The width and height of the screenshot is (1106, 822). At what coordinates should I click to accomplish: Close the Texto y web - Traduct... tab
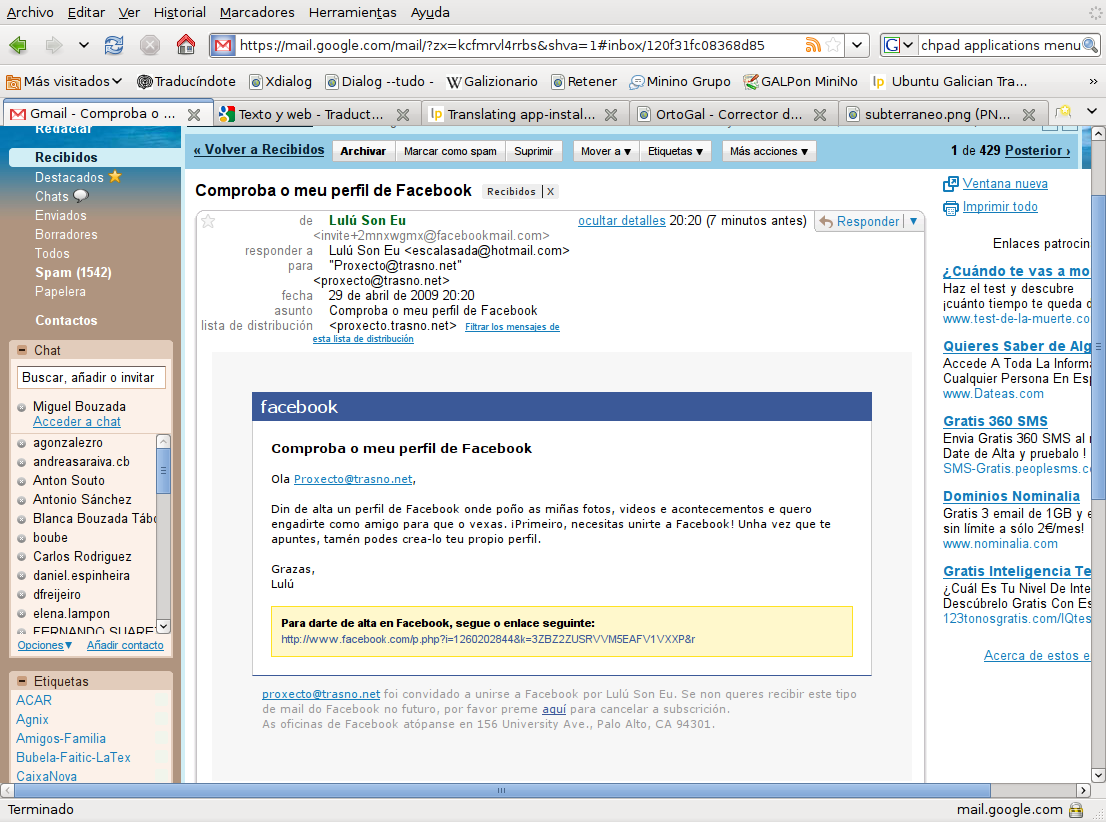403,114
